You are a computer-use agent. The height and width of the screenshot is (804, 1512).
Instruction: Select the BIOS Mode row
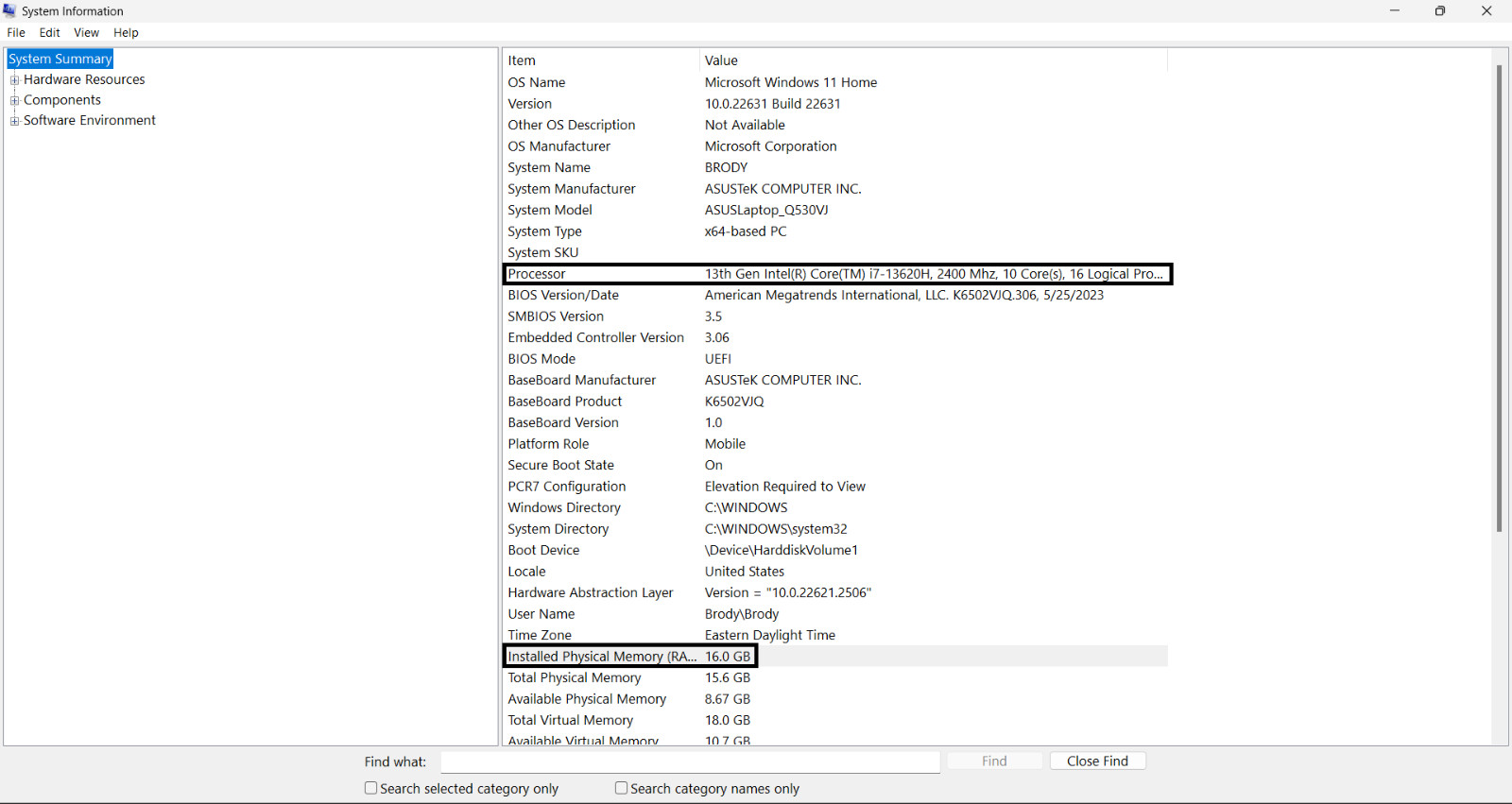pyautogui.click(x=836, y=359)
